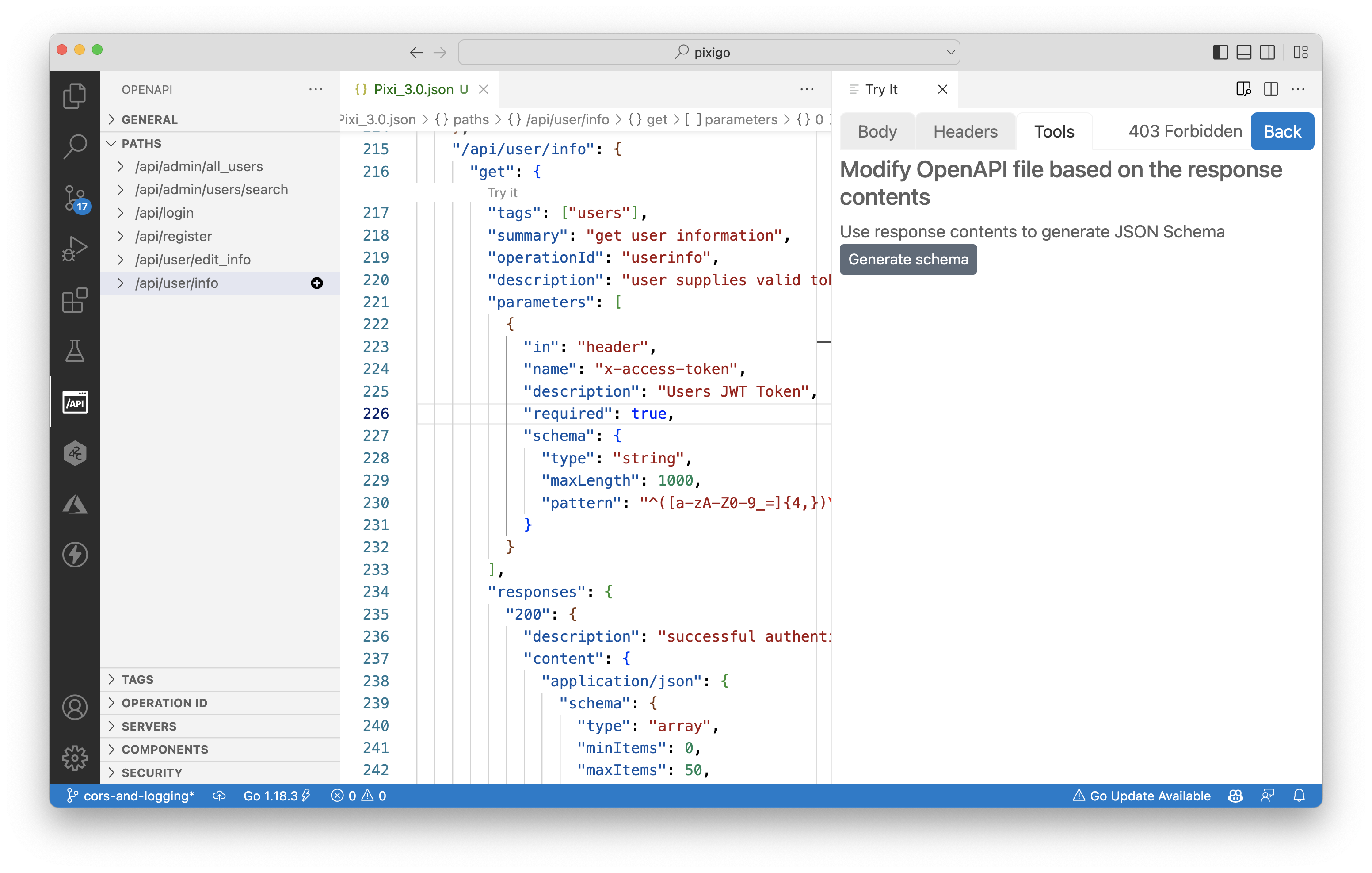Viewport: 1372px width, 873px height.
Task: Switch to the Headers tab in Try It panel
Action: click(x=964, y=131)
